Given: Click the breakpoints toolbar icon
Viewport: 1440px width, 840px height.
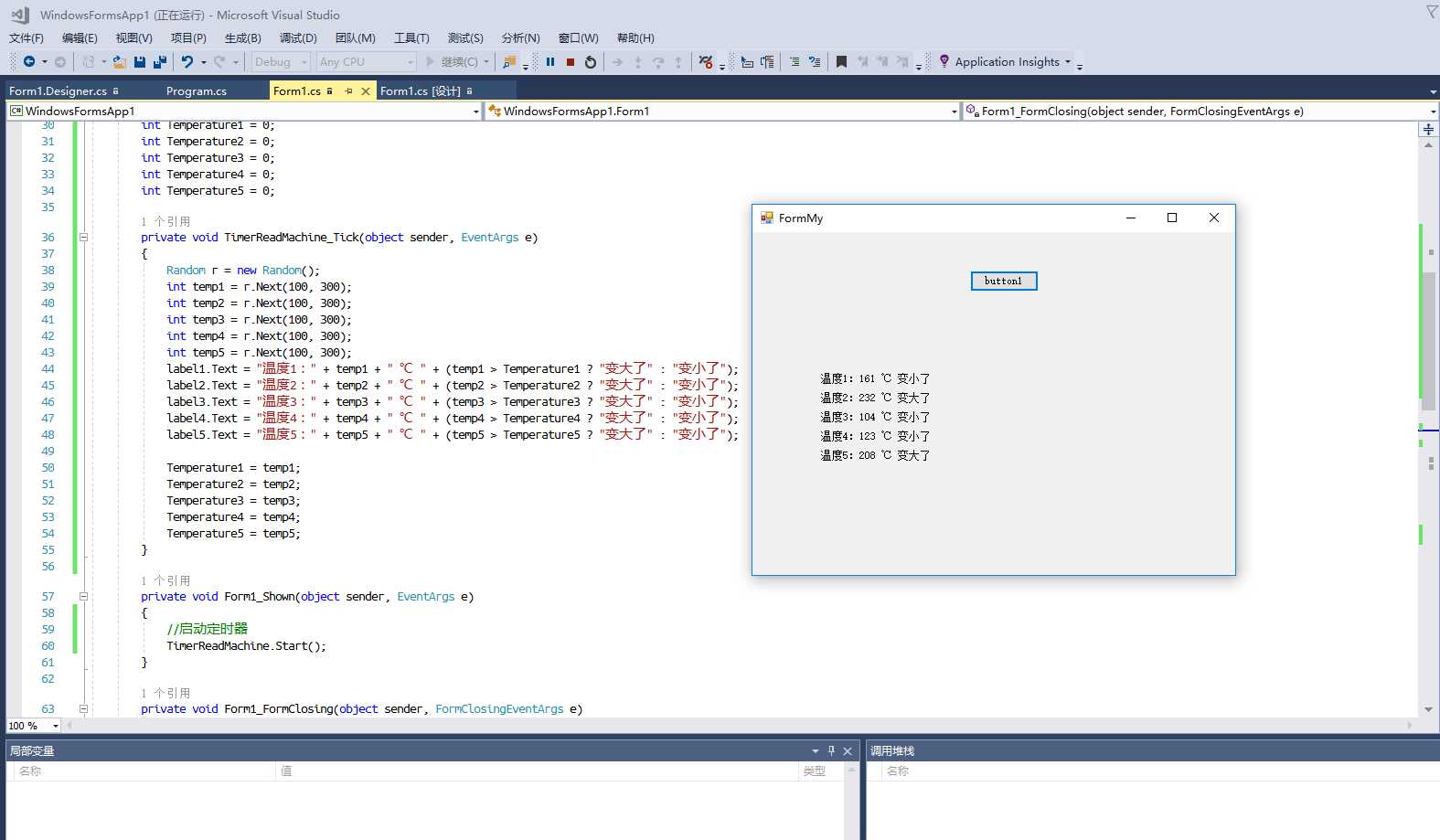Looking at the screenshot, I should pyautogui.click(x=706, y=62).
